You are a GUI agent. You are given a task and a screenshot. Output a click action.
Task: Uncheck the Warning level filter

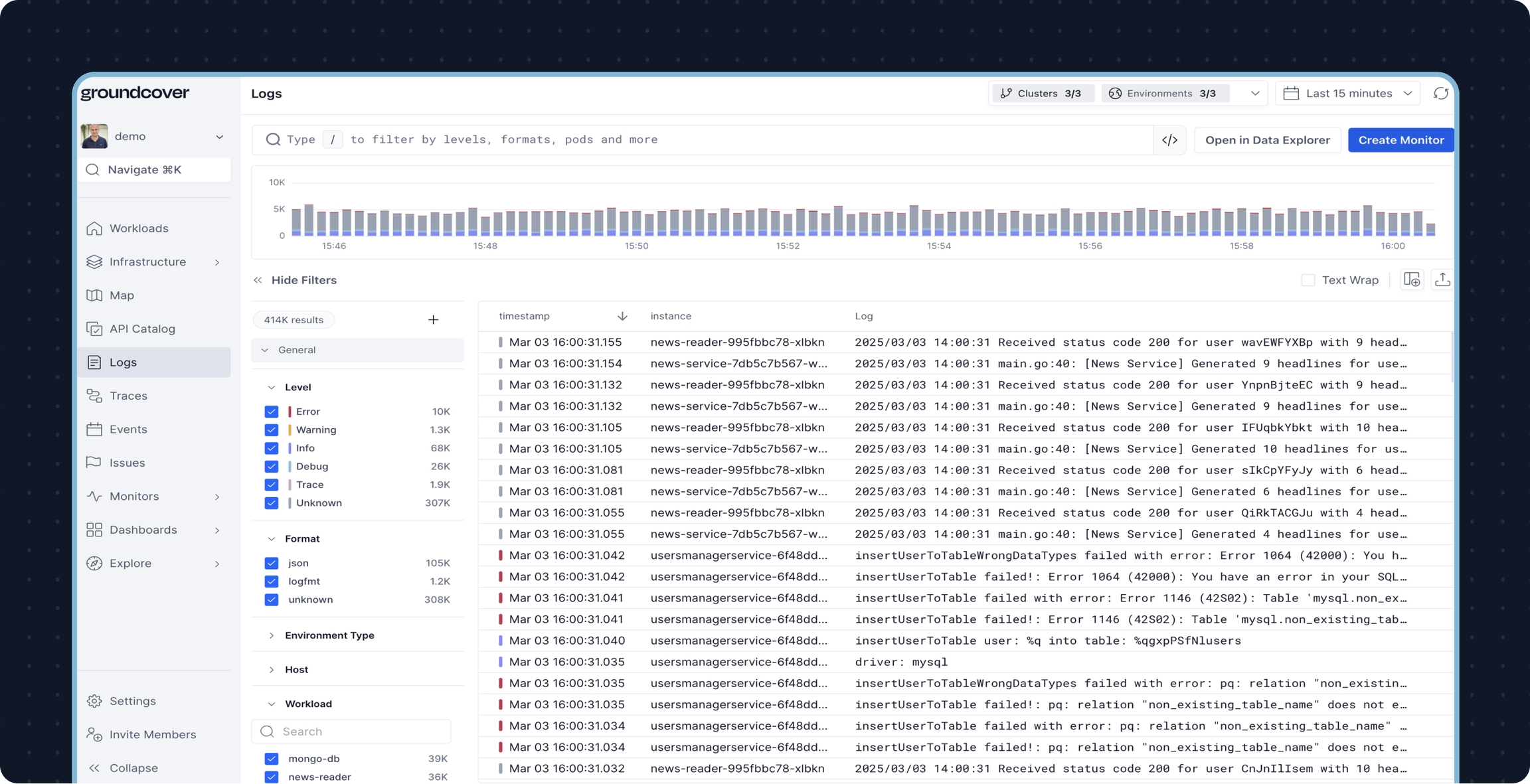pos(272,430)
